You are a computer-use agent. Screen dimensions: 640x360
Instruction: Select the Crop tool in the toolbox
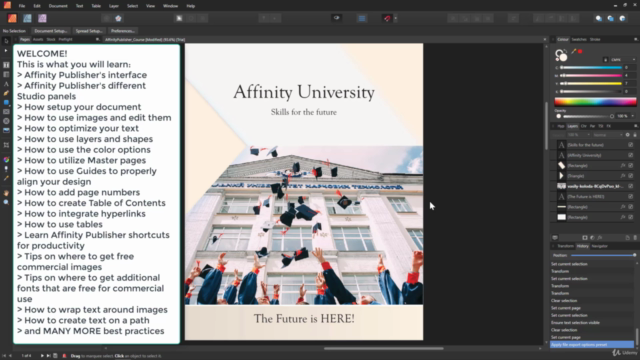tap(6, 145)
